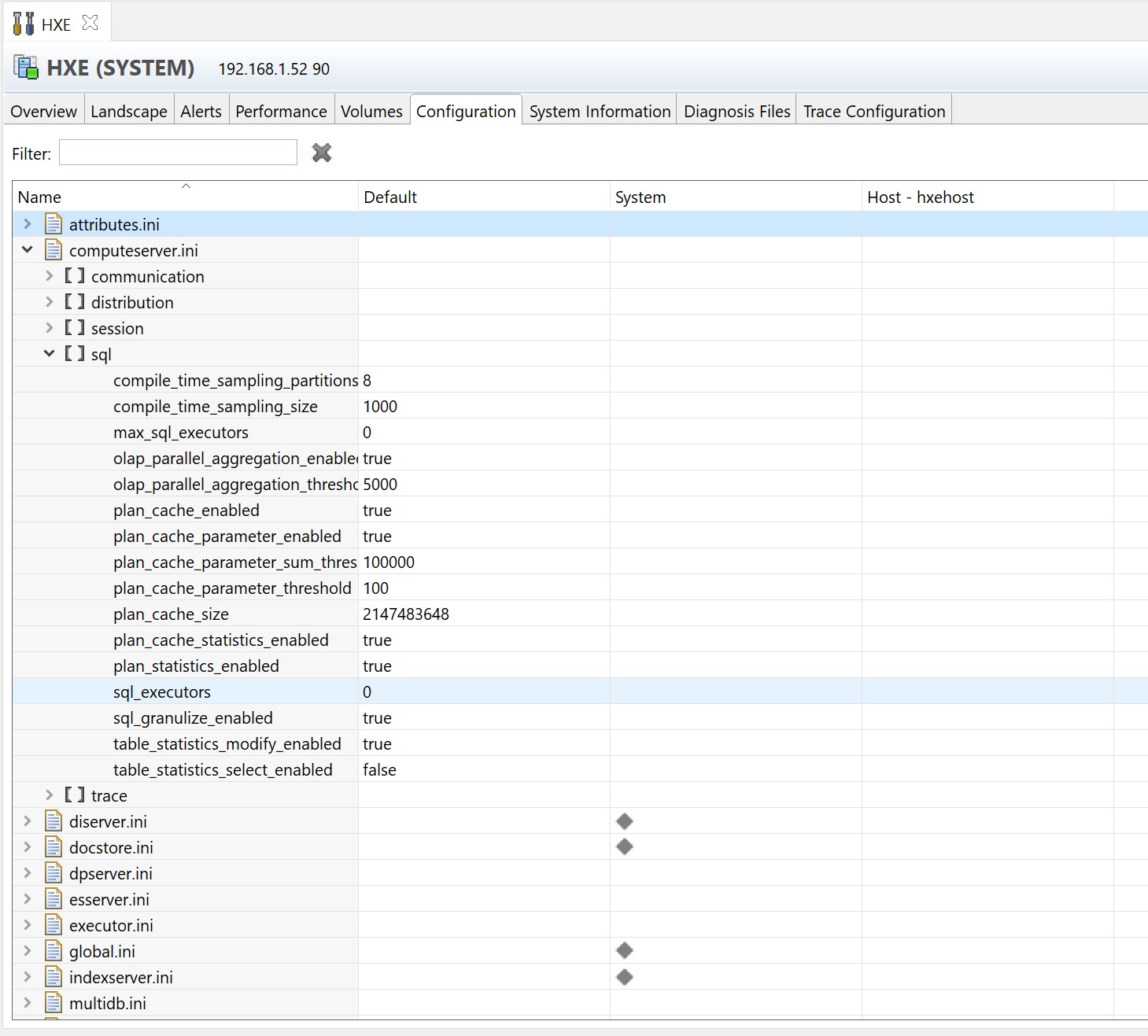The height and width of the screenshot is (1036, 1148).
Task: Click the diamond marker in diserver.ini row
Action: tap(625, 821)
